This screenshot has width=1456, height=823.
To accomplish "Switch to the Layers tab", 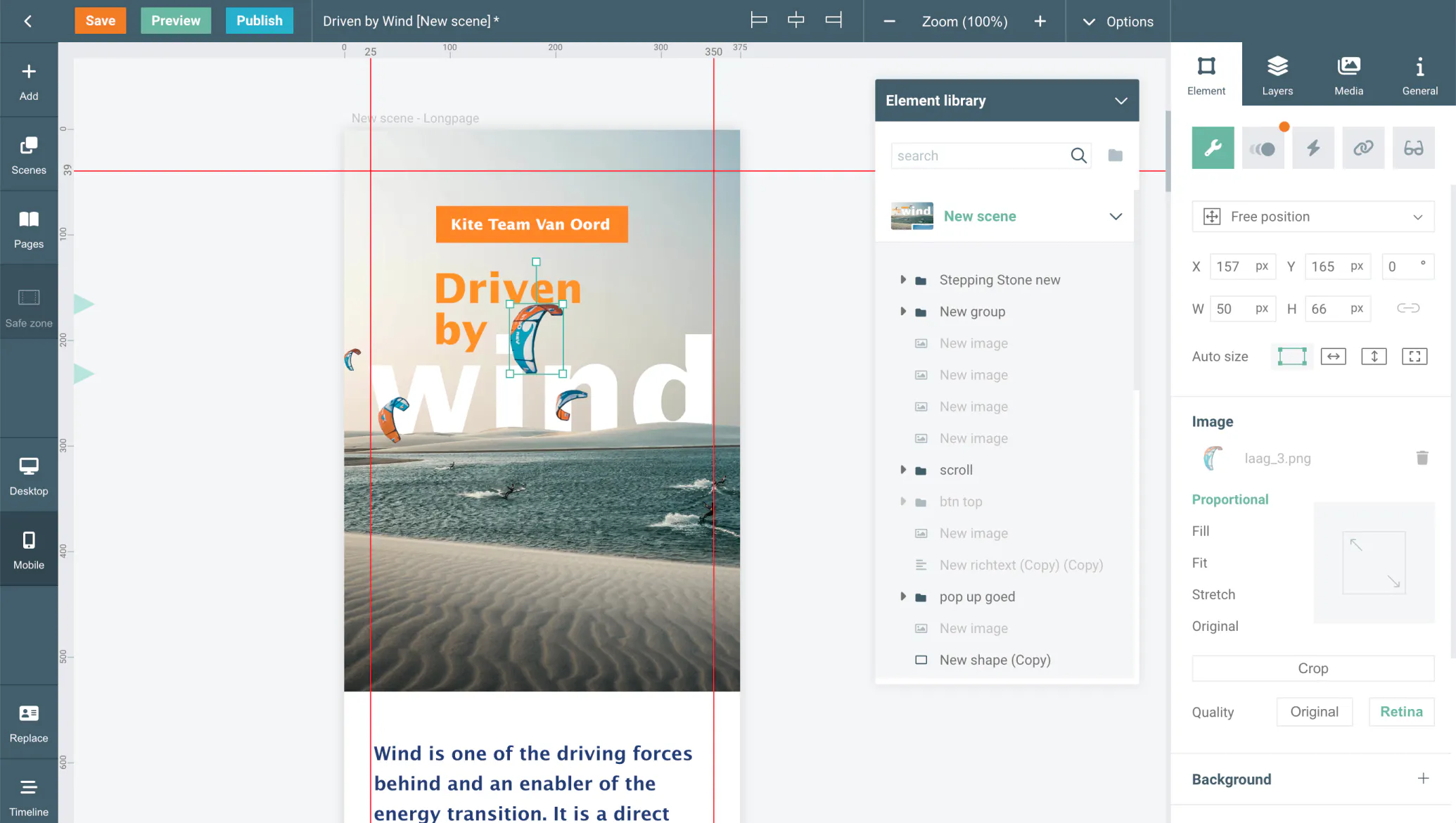I will point(1277,75).
